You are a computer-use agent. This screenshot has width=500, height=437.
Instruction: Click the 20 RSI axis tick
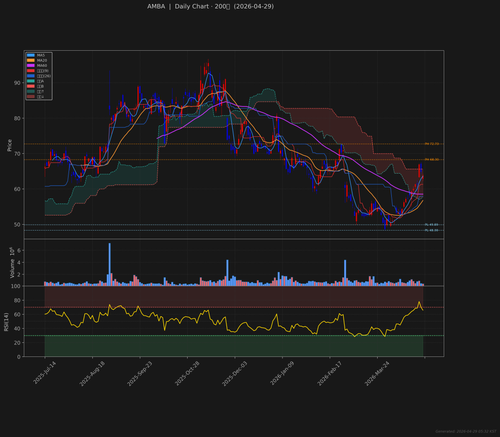[17, 343]
